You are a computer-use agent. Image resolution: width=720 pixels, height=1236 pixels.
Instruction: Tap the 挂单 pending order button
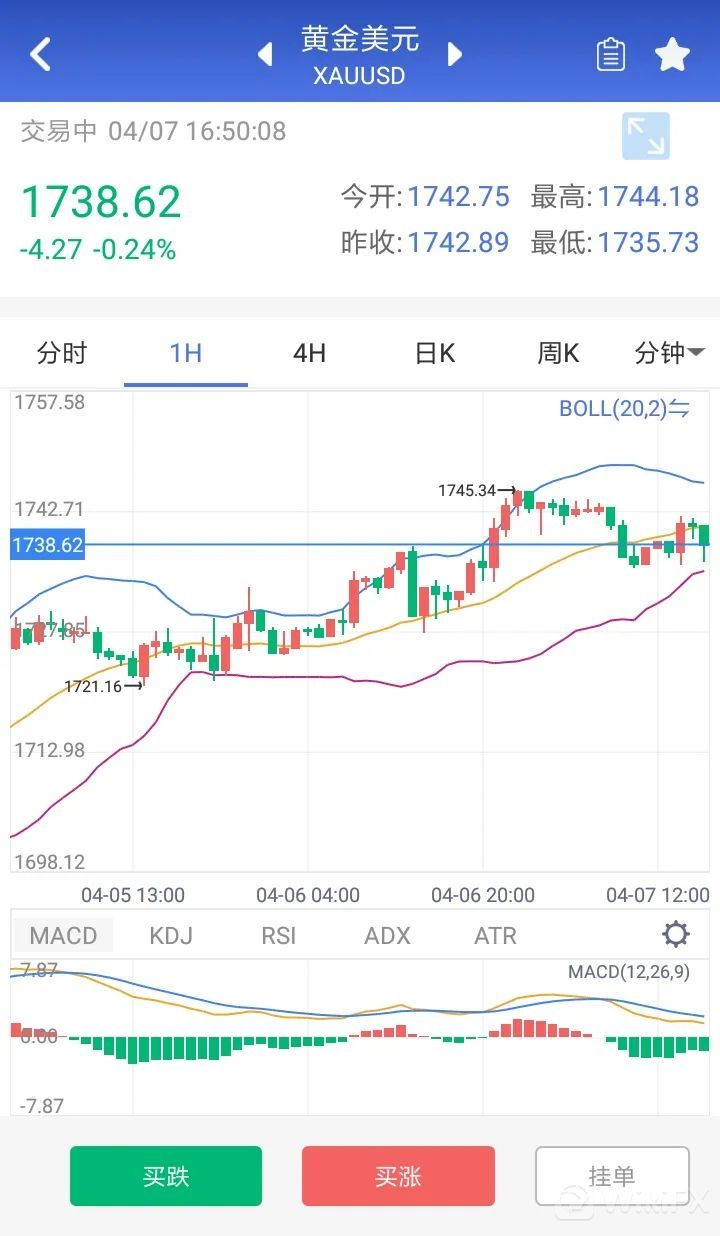pos(612,1176)
